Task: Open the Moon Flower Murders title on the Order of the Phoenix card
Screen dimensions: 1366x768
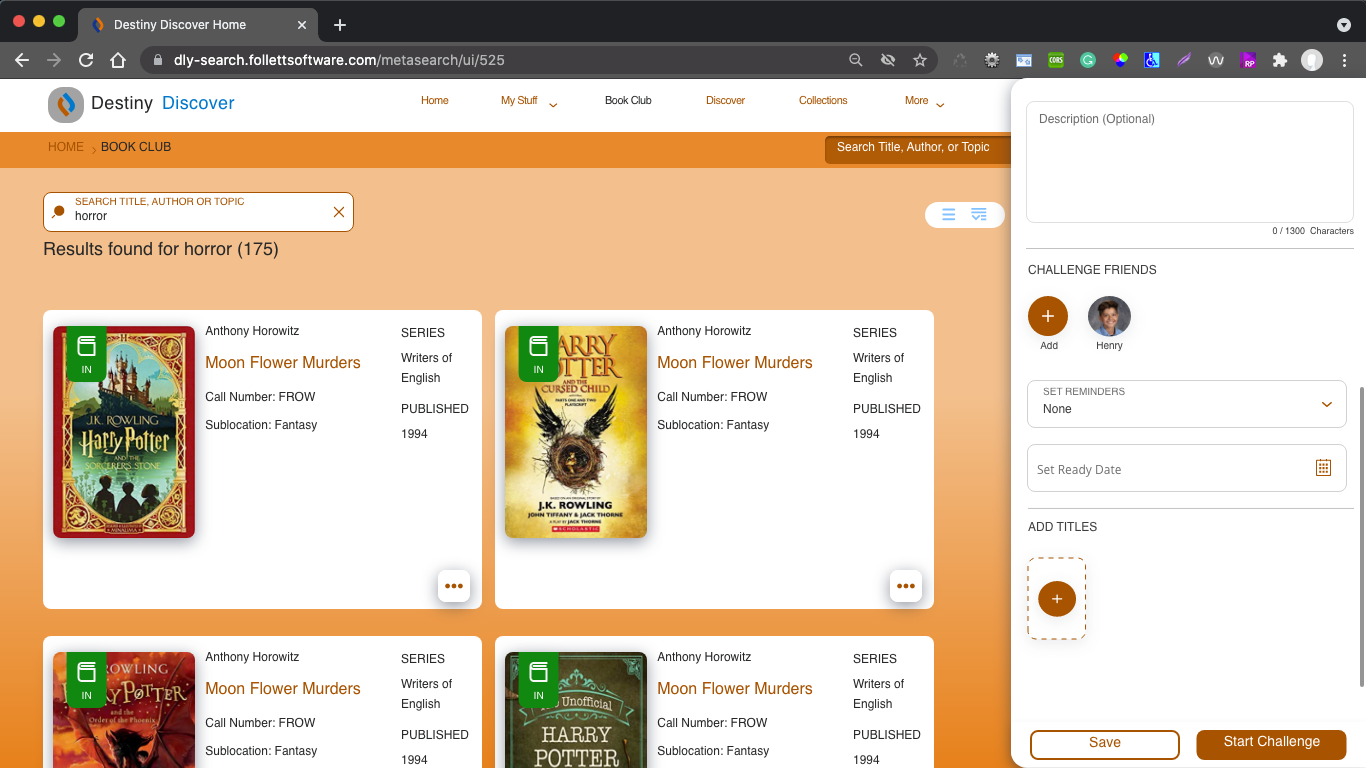Action: [x=283, y=689]
